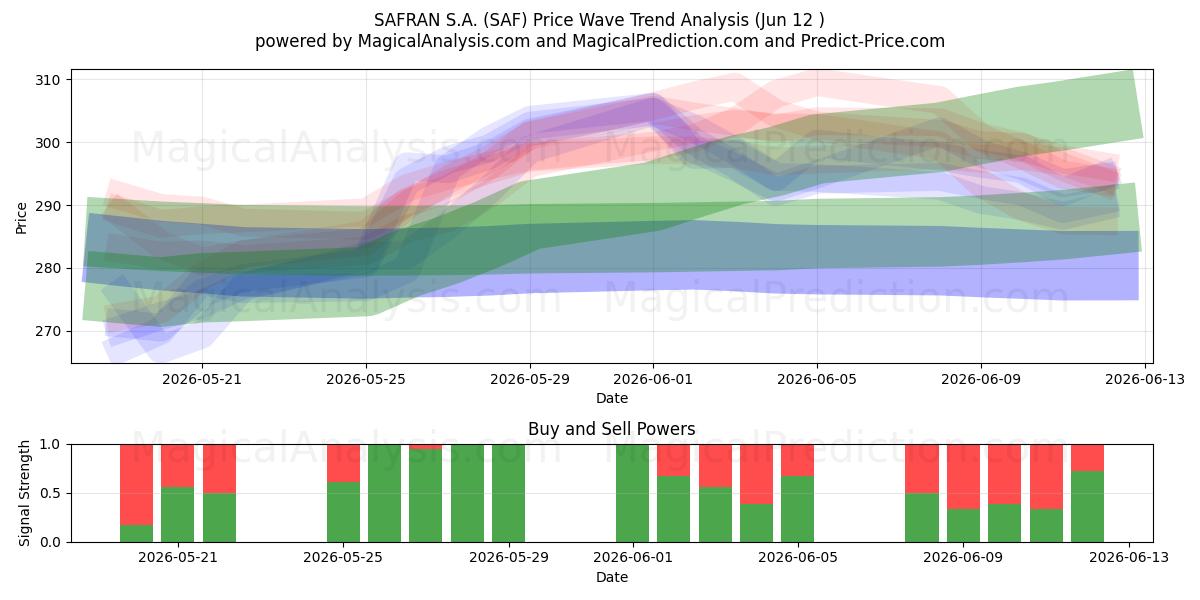
Task: Click the red sell segment above 2026-06-05
Action: pos(798,460)
